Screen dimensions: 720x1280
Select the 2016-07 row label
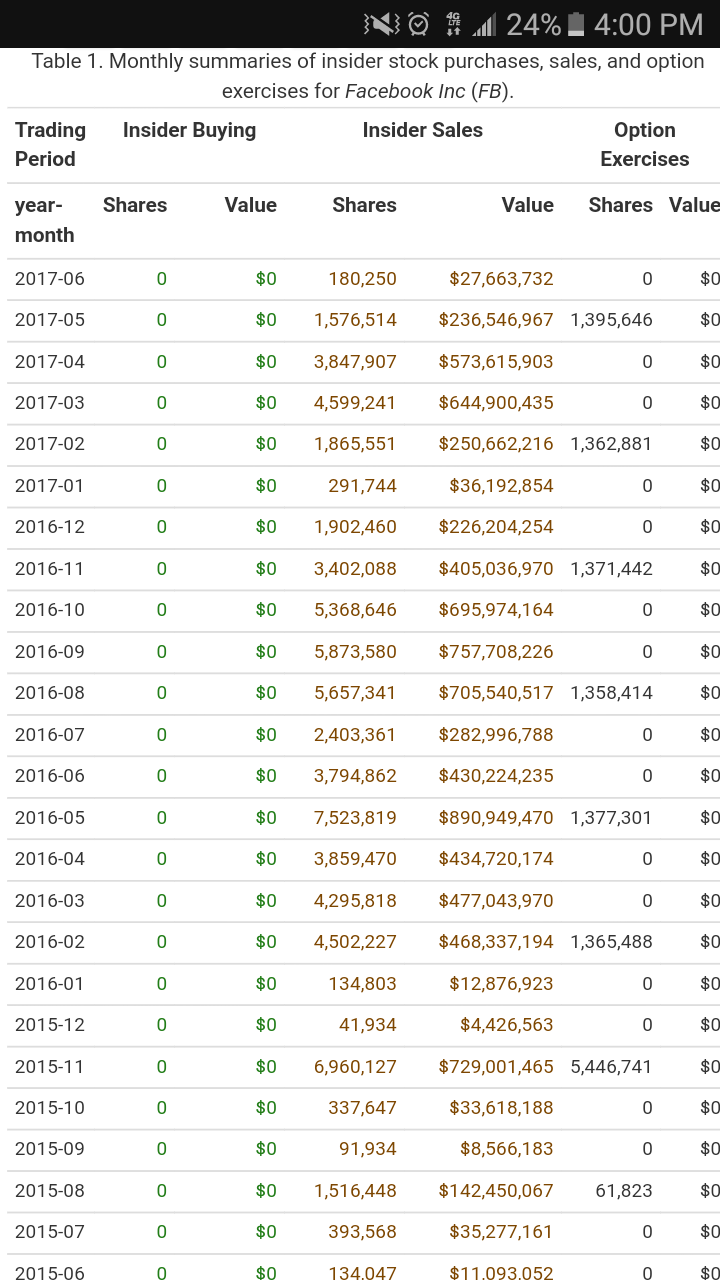pos(50,735)
